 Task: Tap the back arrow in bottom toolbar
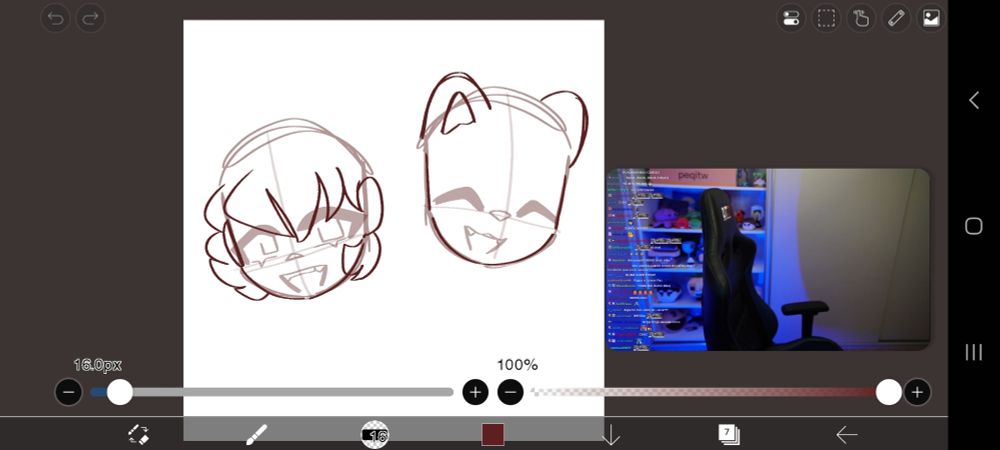pyautogui.click(x=847, y=435)
